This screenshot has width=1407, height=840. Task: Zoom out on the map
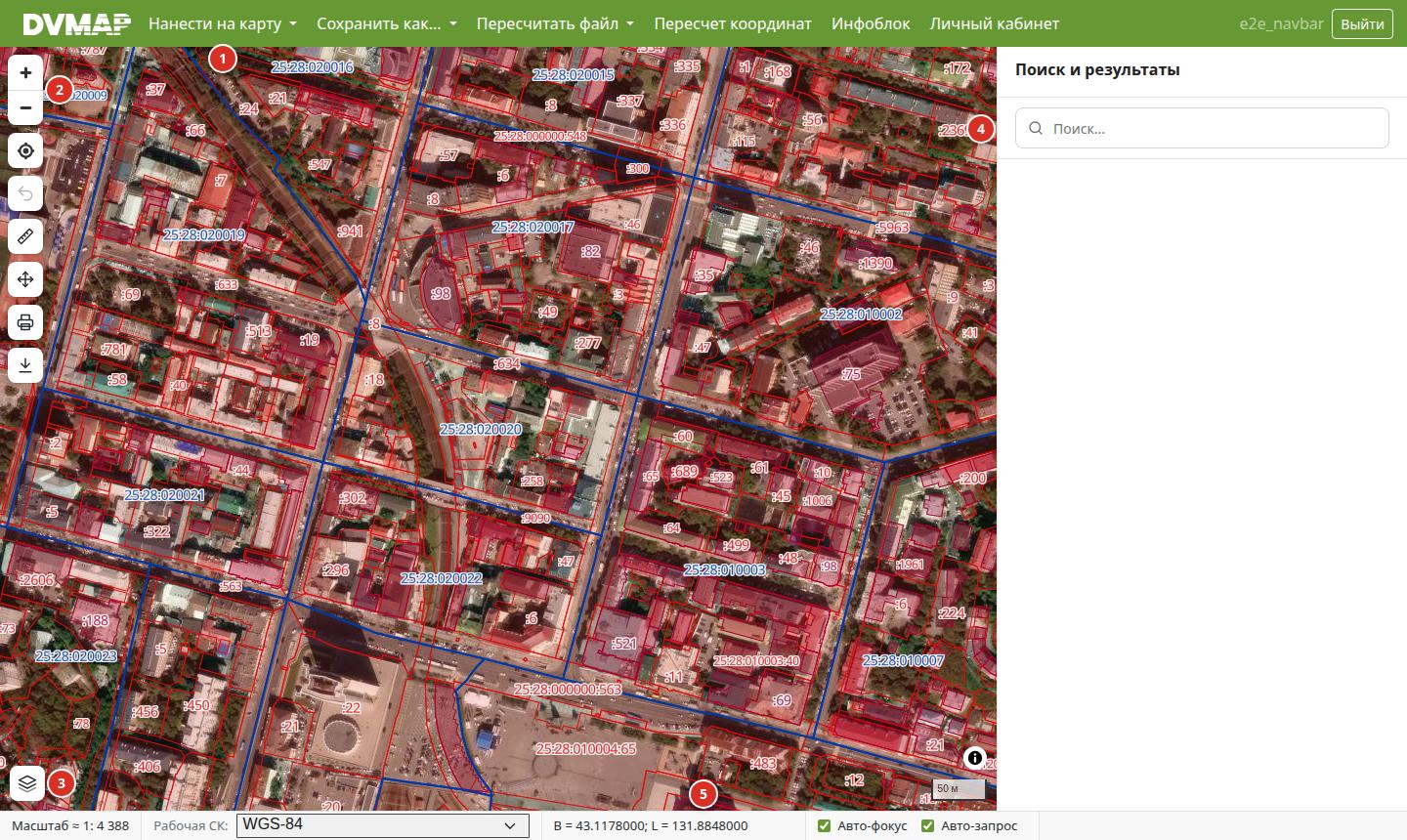coord(25,107)
